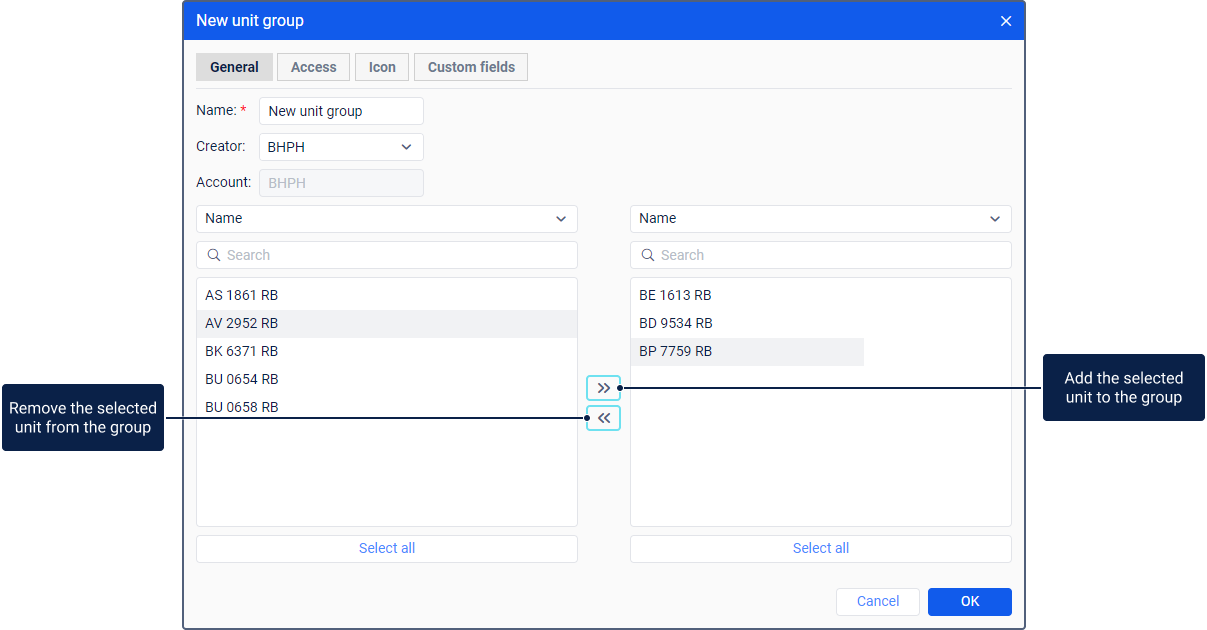This screenshot has height=630, width=1207.
Task: Click the Name field containing New unit group
Action: point(341,111)
